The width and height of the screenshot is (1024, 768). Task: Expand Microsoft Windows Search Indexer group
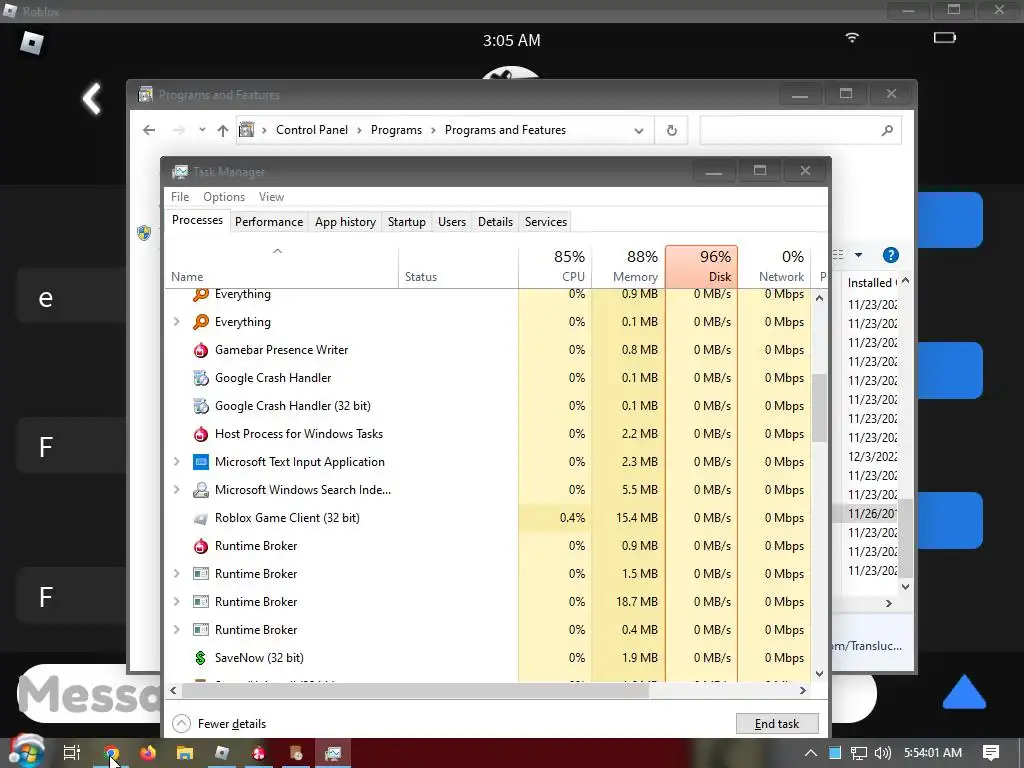tap(176, 490)
